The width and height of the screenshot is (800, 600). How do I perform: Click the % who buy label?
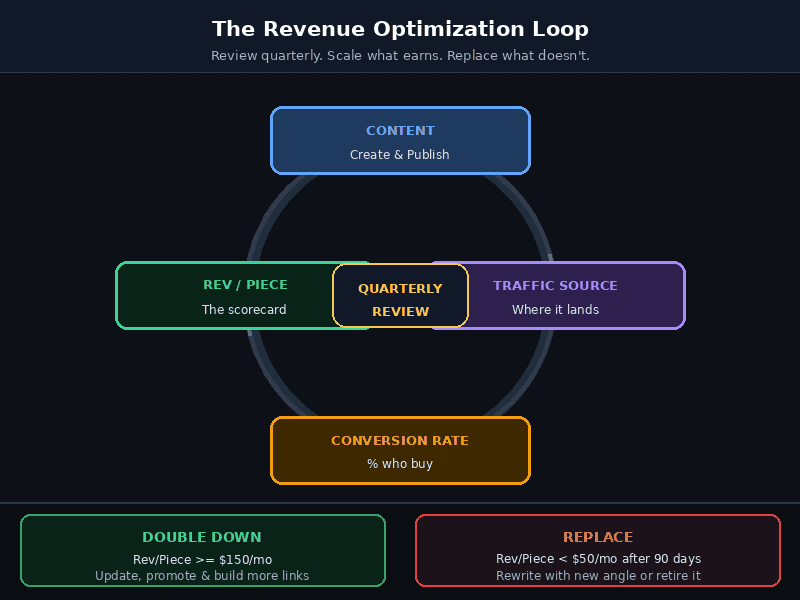tap(400, 463)
